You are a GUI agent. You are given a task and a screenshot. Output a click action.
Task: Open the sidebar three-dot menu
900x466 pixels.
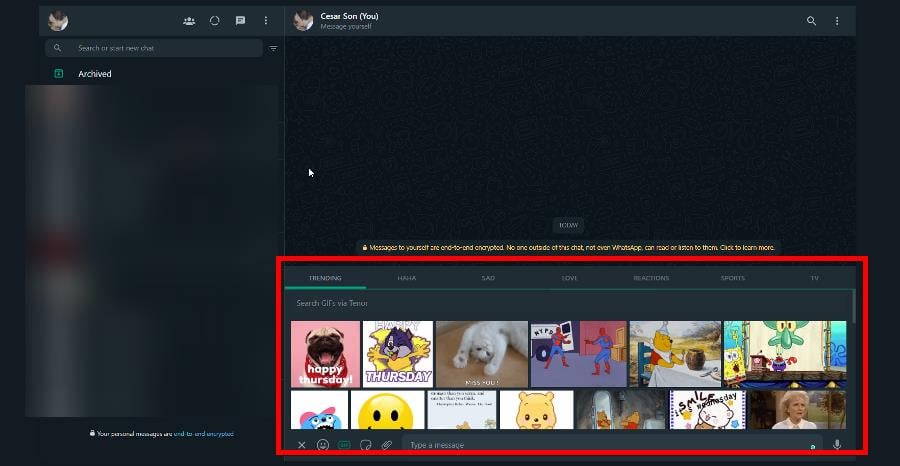coord(266,21)
